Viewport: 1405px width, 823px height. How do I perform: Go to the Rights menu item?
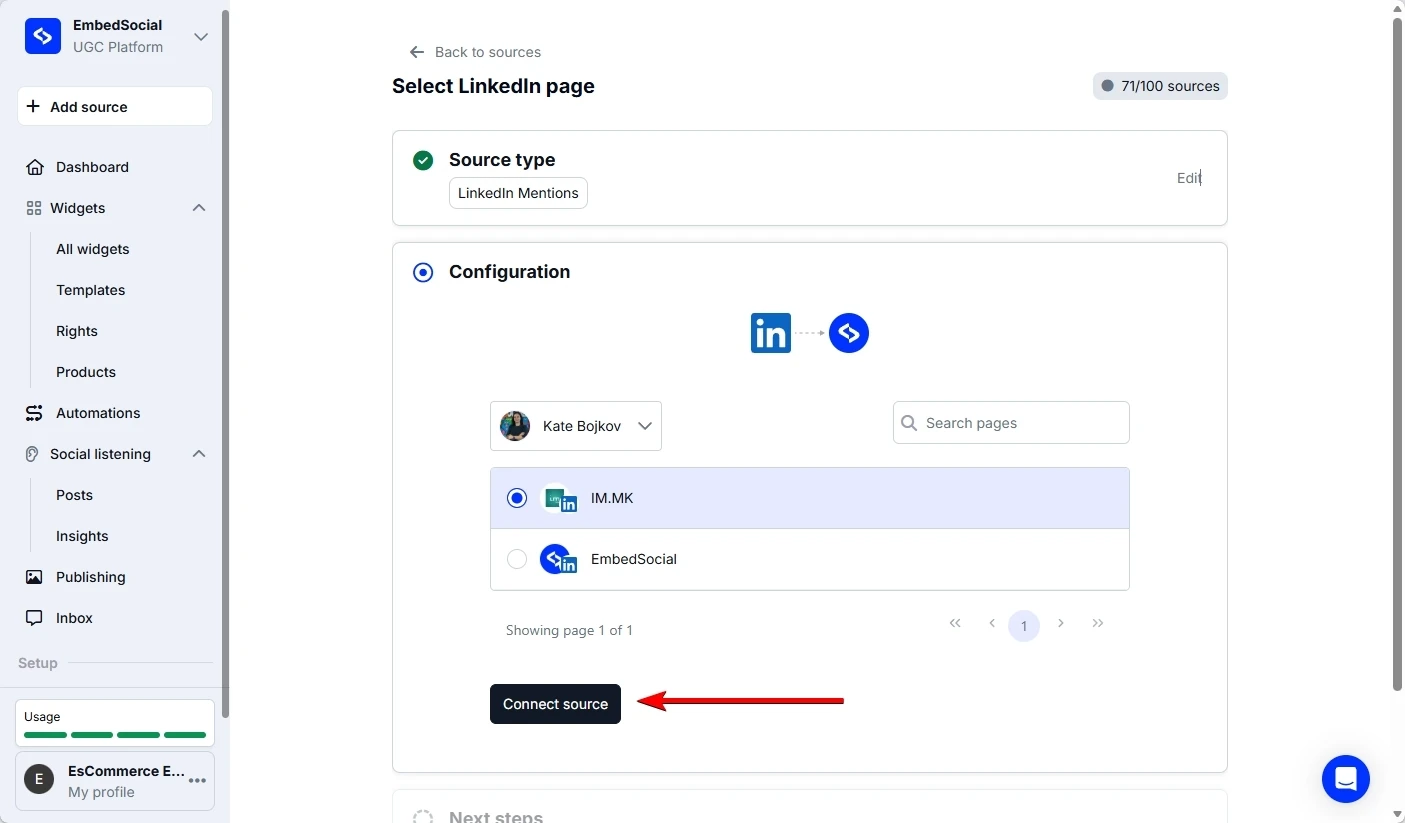coord(77,331)
